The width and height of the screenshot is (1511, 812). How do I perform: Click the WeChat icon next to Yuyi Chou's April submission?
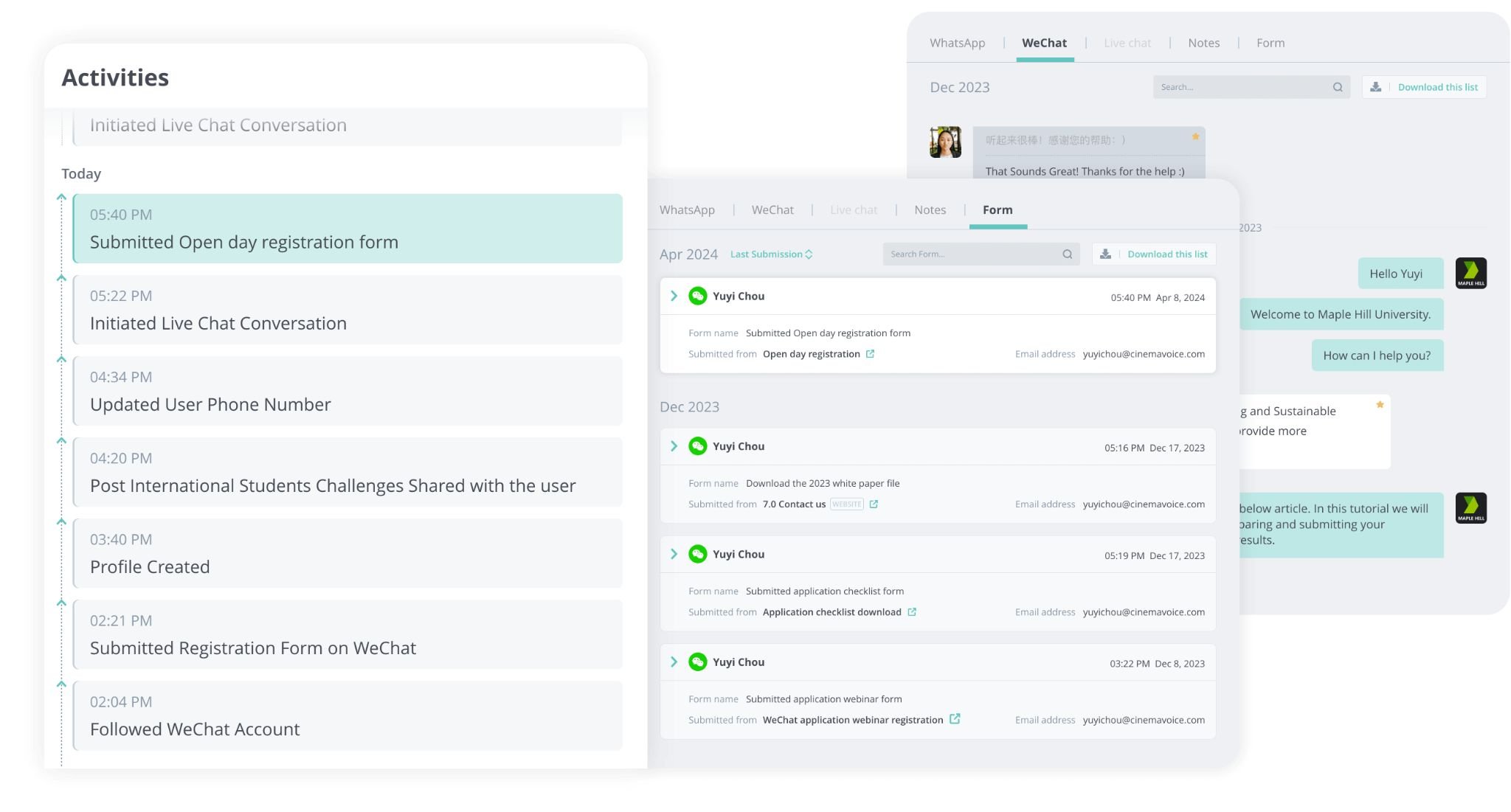point(697,296)
